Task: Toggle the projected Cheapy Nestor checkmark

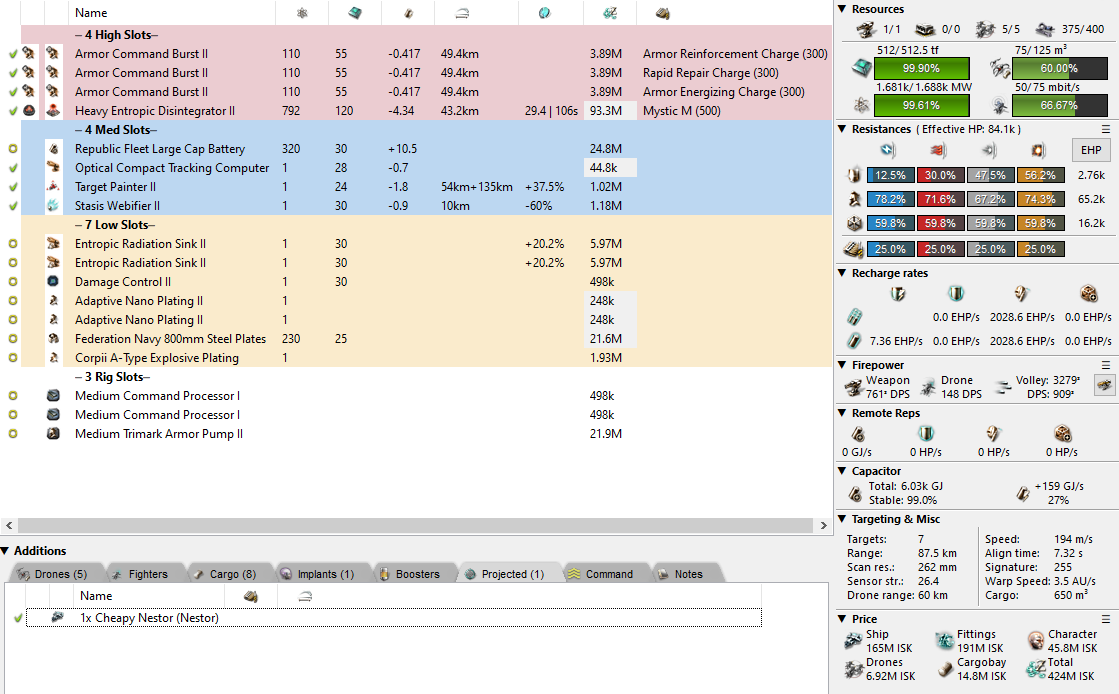Action: [x=18, y=618]
